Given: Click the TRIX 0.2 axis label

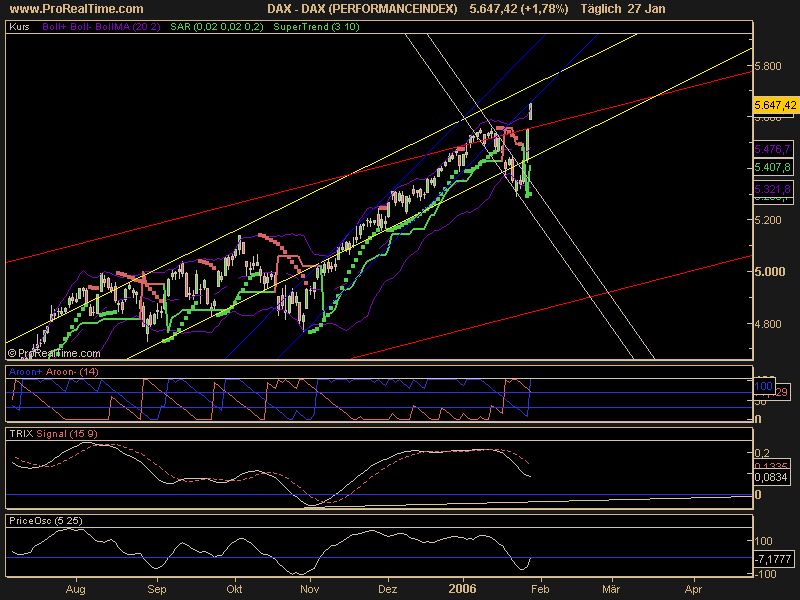Looking at the screenshot, I should click(762, 453).
